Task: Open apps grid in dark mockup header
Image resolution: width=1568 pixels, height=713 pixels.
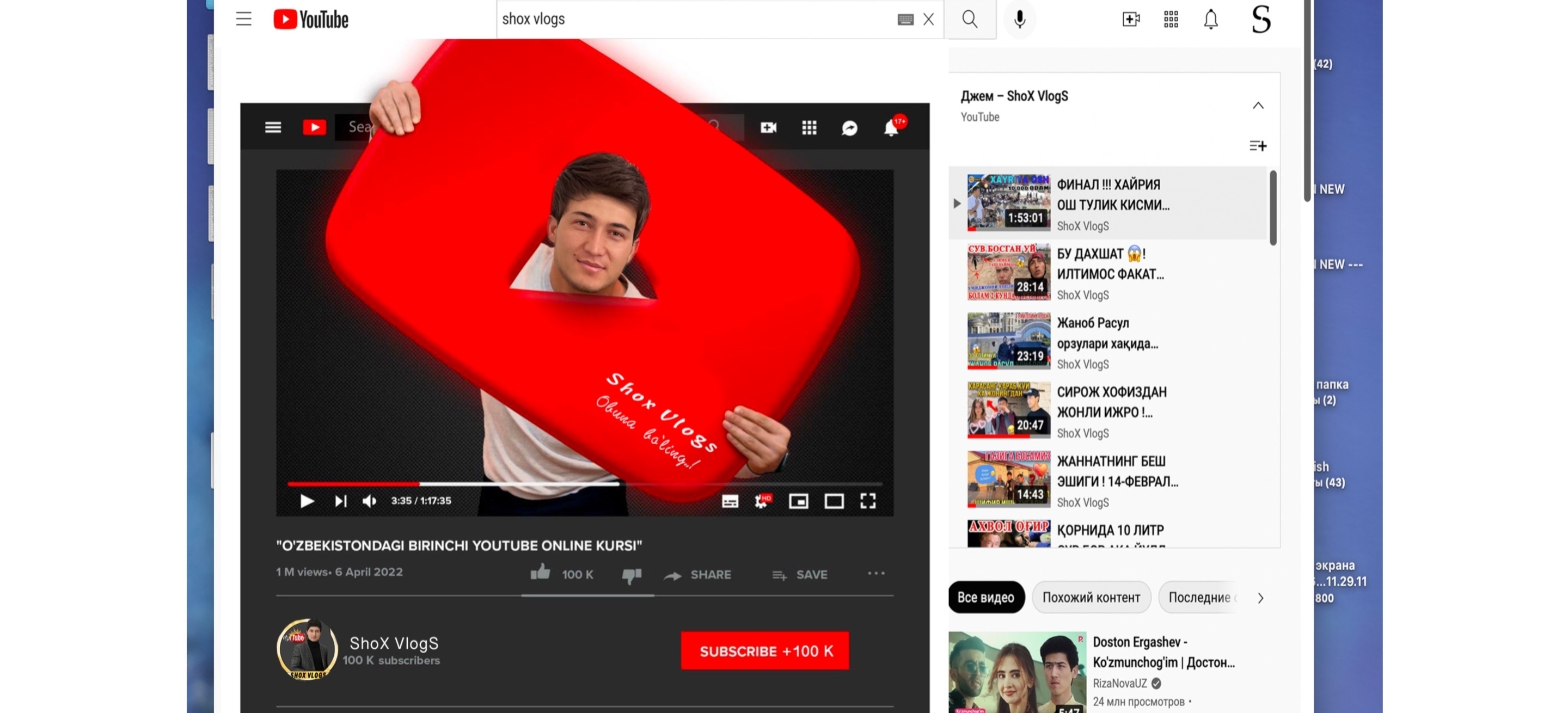Action: tap(809, 127)
